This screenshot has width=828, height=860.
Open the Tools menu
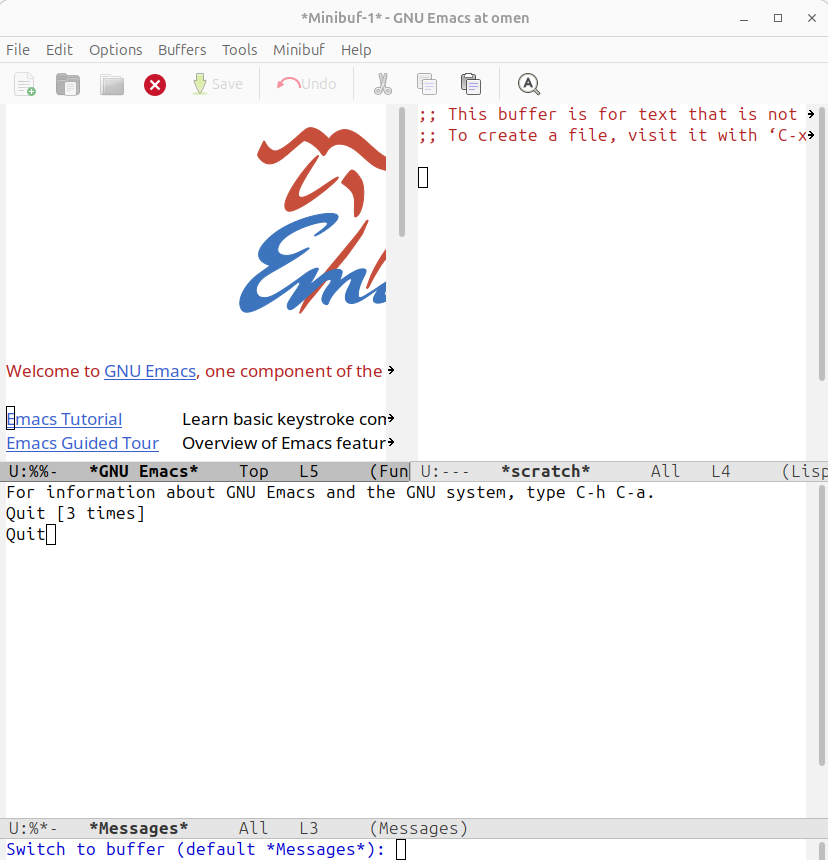[240, 50]
